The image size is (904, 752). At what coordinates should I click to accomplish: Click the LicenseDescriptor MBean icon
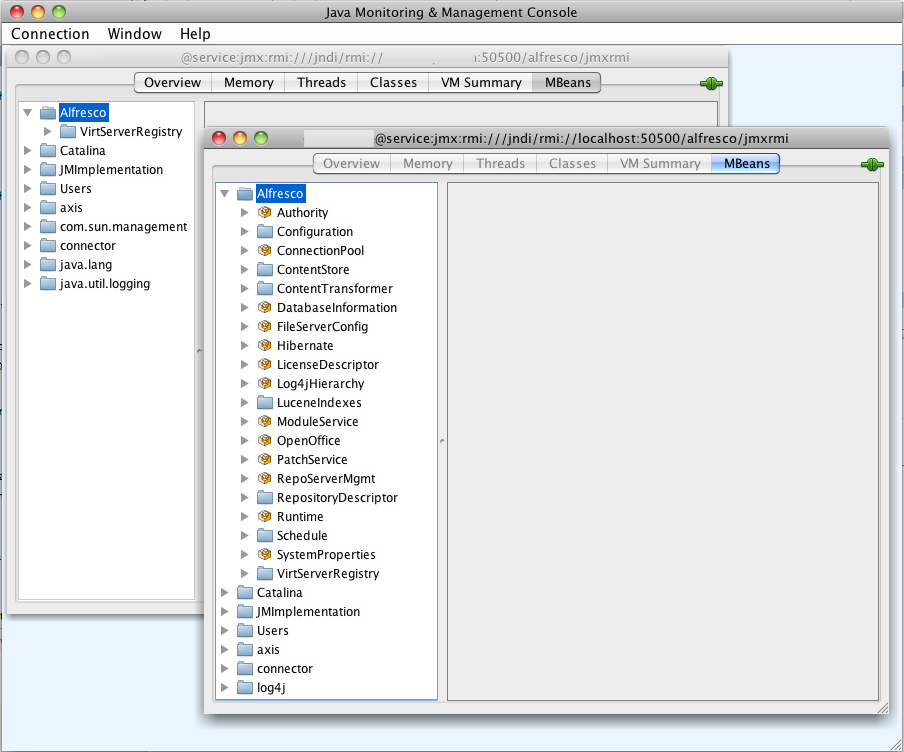[x=265, y=365]
